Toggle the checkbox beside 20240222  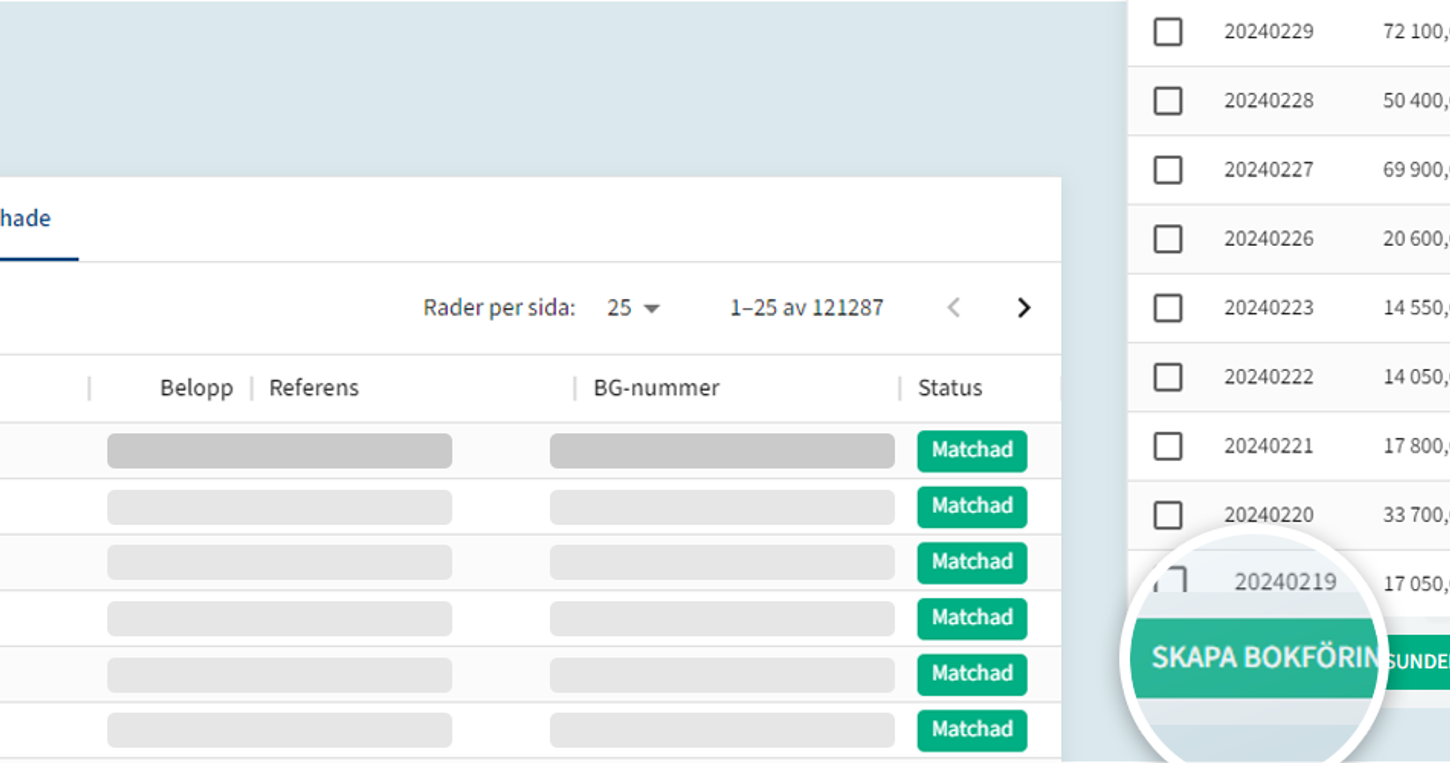point(1168,377)
